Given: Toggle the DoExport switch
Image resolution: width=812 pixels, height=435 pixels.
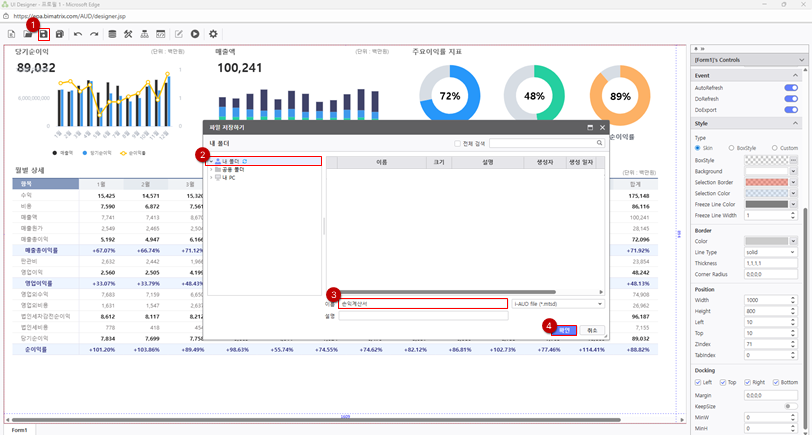Looking at the screenshot, I should 791,111.
